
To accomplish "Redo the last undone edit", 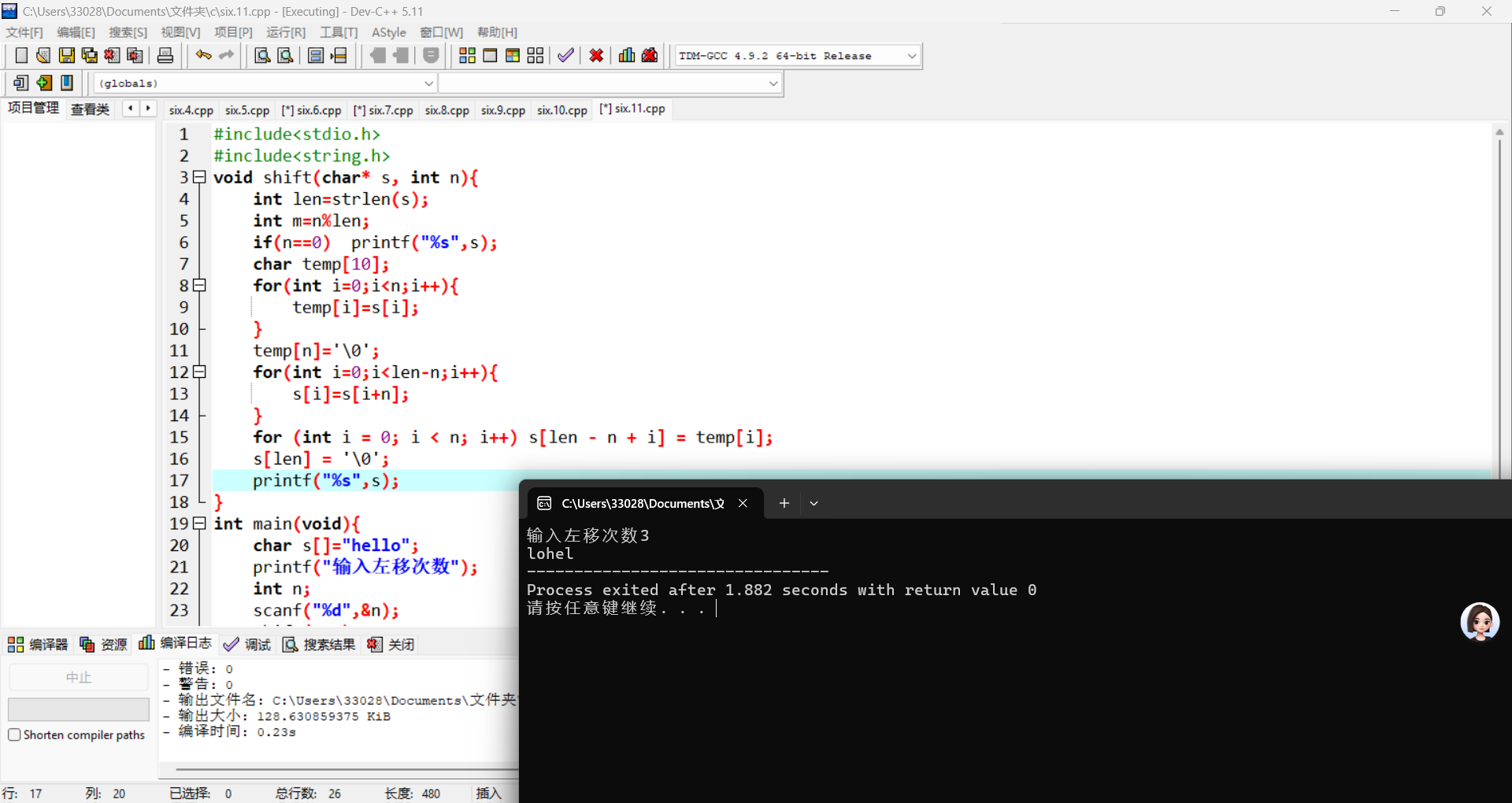I will [x=227, y=55].
